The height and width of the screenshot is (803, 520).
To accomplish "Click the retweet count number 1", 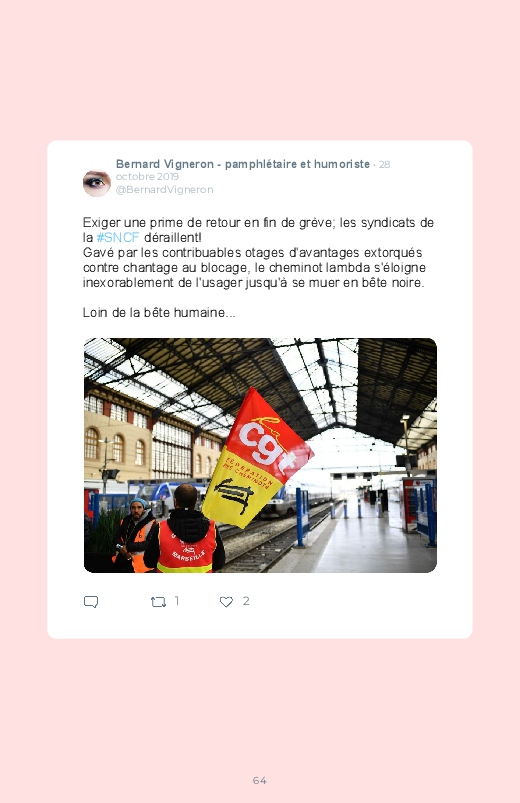I will [177, 601].
